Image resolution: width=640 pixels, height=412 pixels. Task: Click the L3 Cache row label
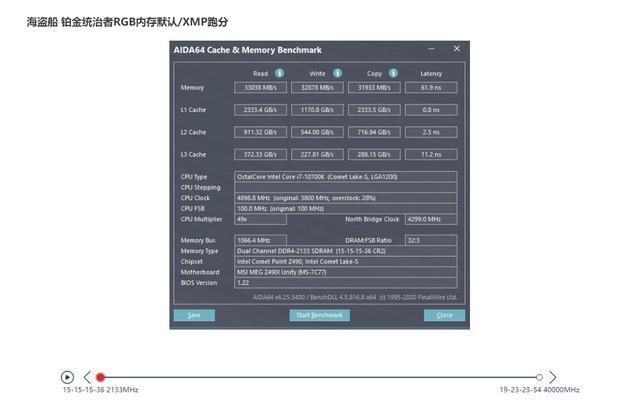[193, 154]
